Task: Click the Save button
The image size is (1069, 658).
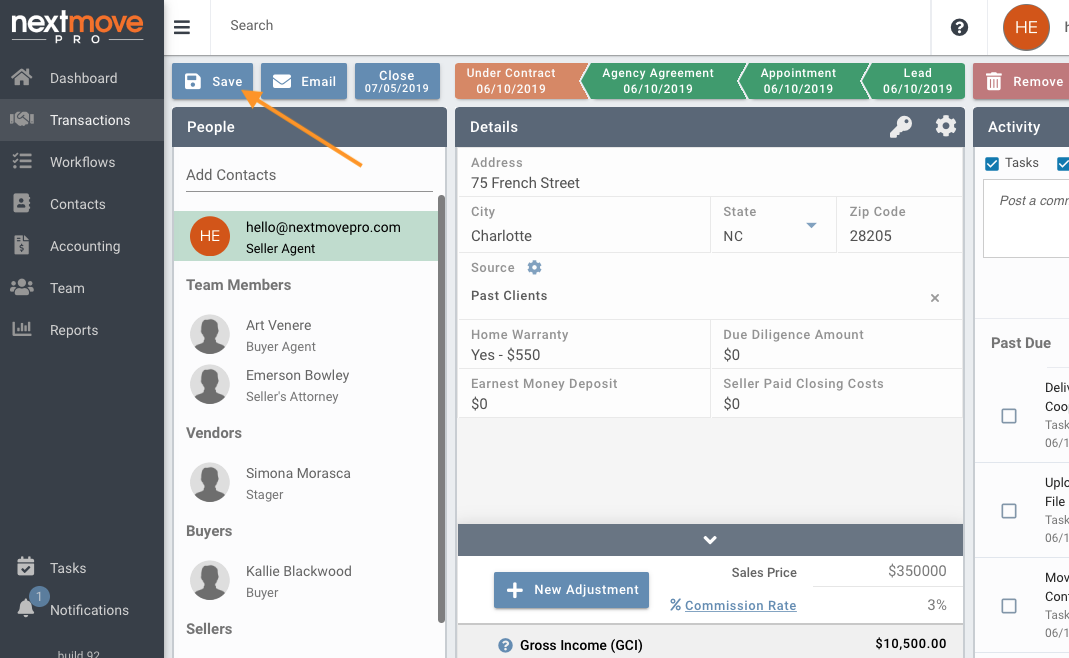Action: (x=212, y=81)
